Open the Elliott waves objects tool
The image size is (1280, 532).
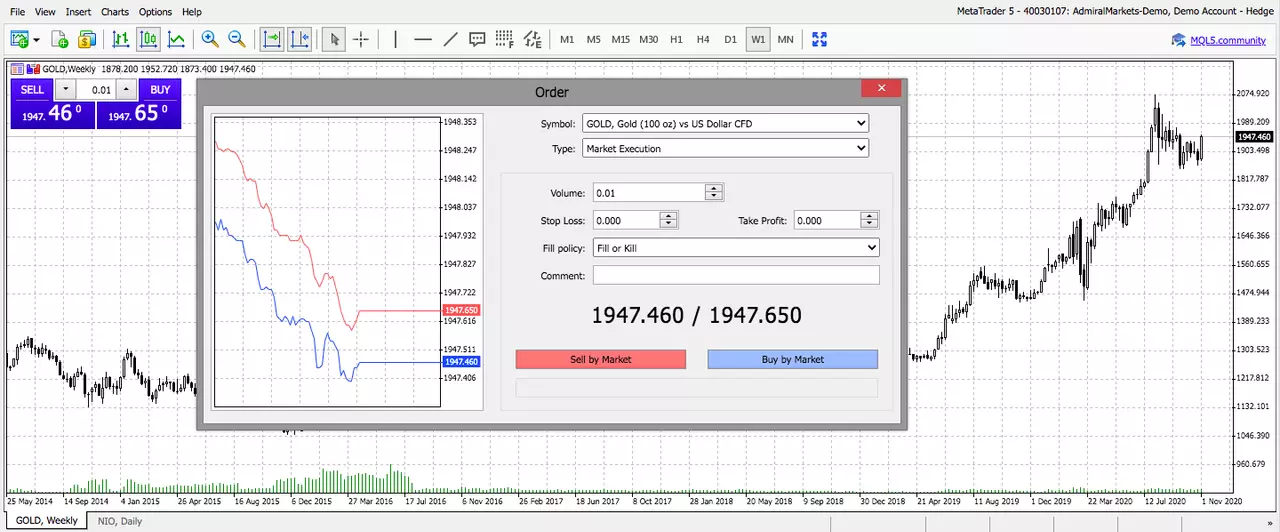pos(532,40)
